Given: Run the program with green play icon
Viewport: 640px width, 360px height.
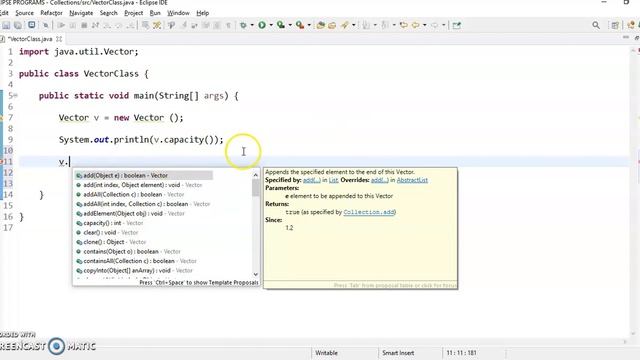Looking at the screenshot, I should click(262, 25).
